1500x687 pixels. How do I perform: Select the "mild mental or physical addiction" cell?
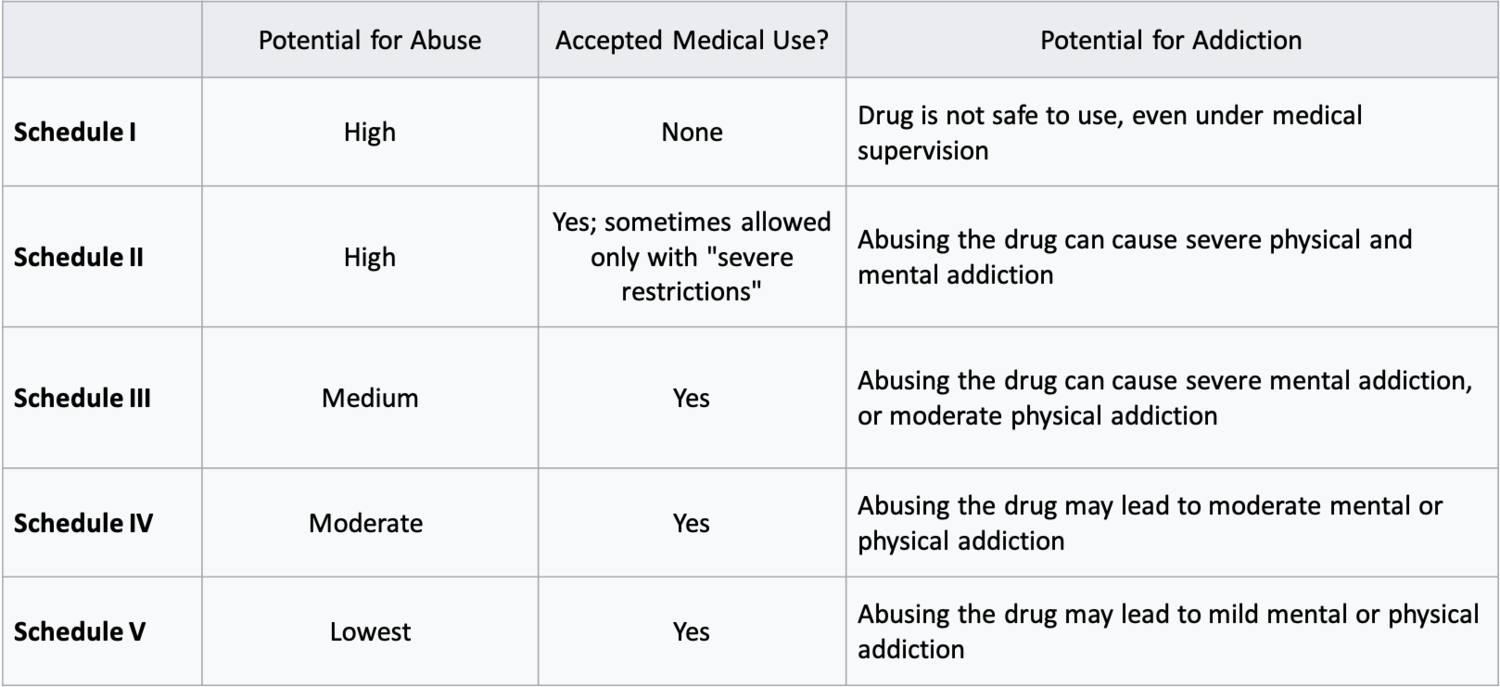coord(1168,632)
